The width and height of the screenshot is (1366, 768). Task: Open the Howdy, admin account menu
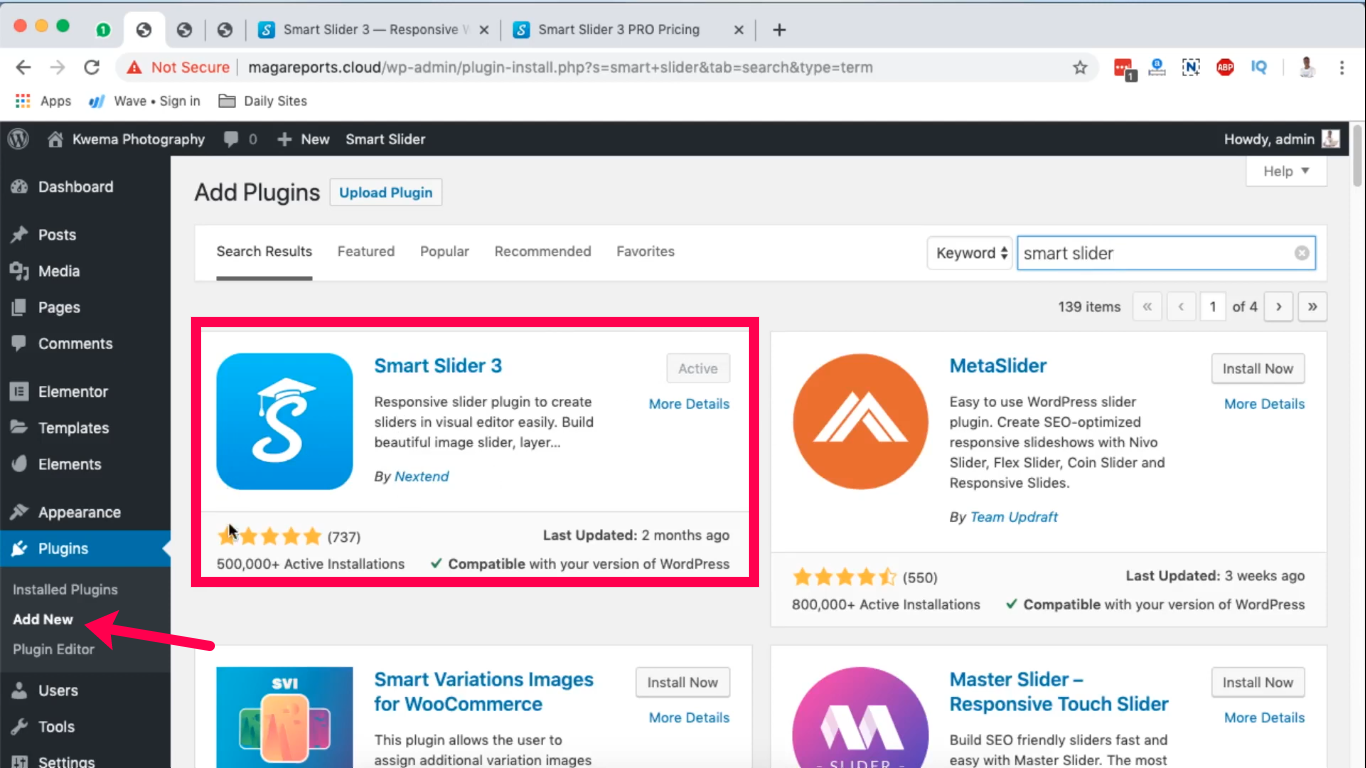[x=1282, y=139]
